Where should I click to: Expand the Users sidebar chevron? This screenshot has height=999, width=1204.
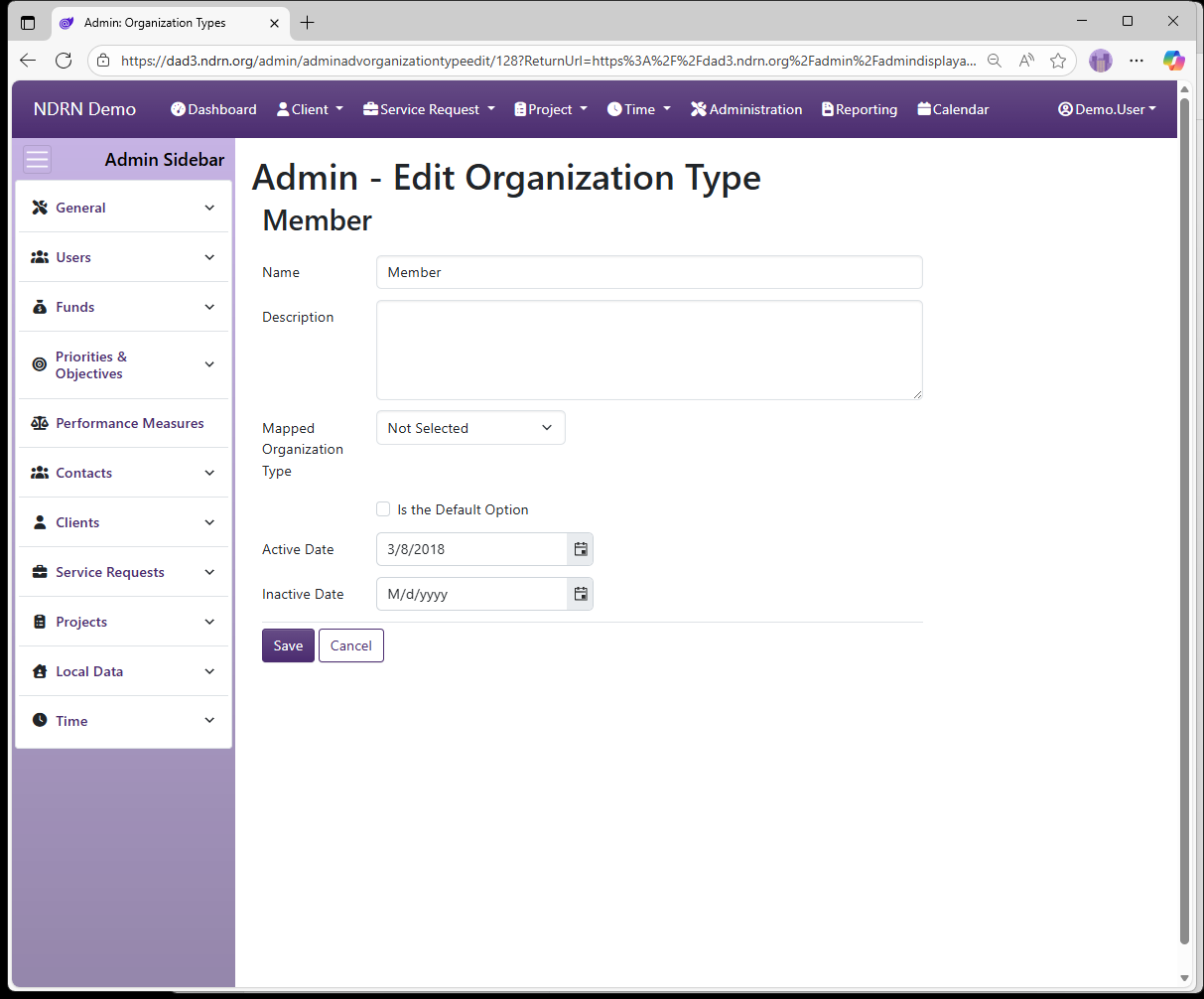(x=209, y=257)
